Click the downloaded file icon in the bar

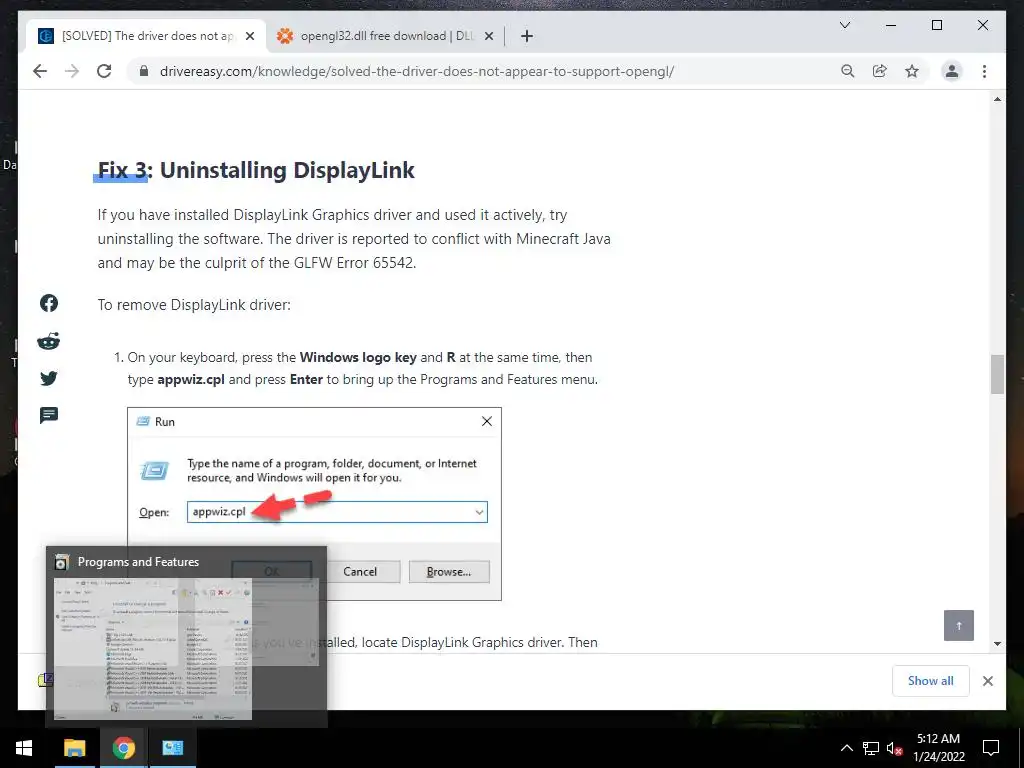[x=44, y=680]
